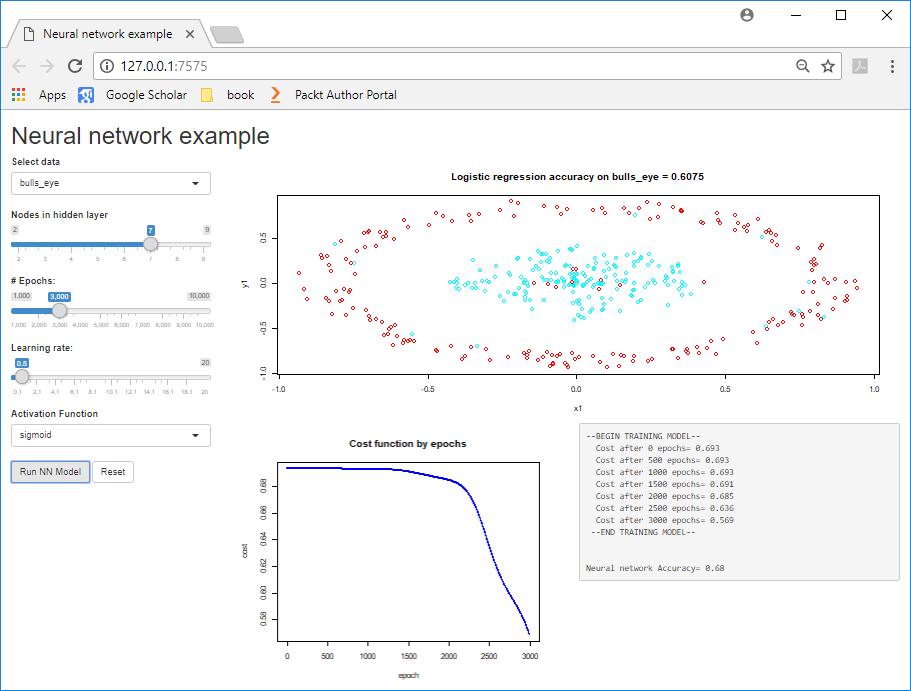Click the hidden layer nodes slider handle
The height and width of the screenshot is (691, 911).
coord(151,244)
